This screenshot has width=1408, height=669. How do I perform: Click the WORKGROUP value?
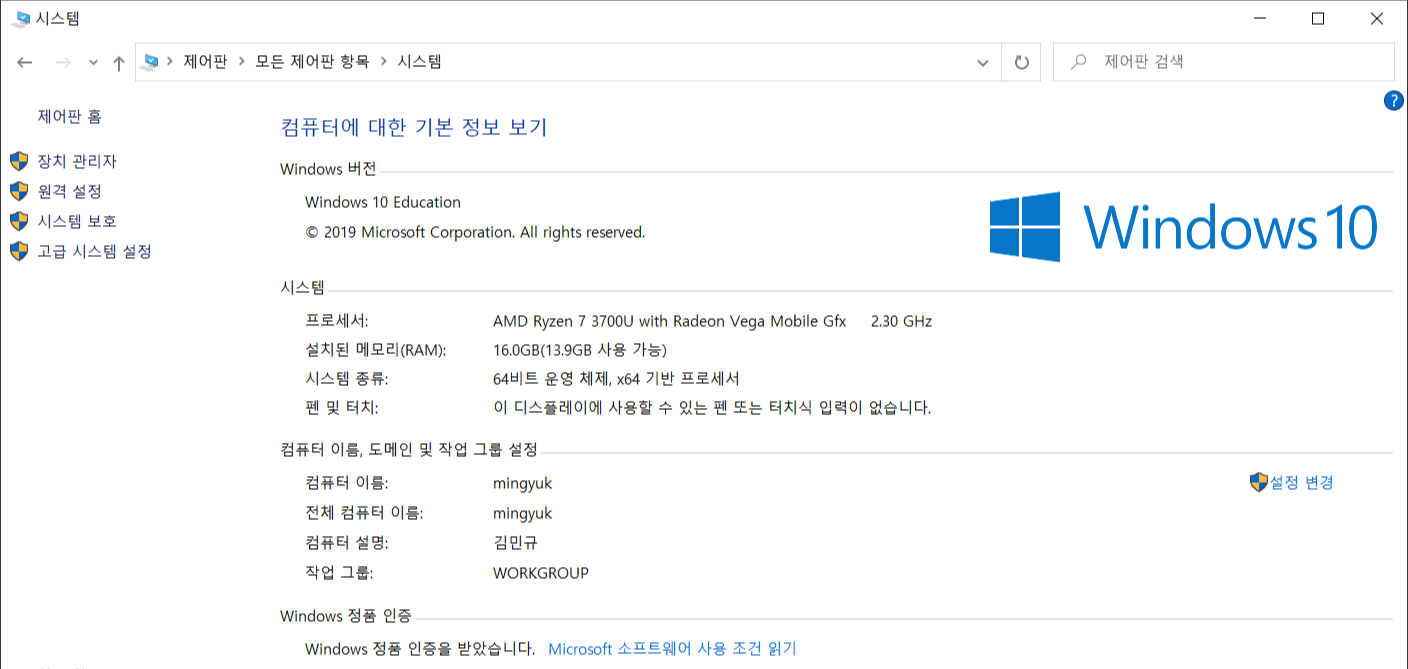[x=541, y=573]
